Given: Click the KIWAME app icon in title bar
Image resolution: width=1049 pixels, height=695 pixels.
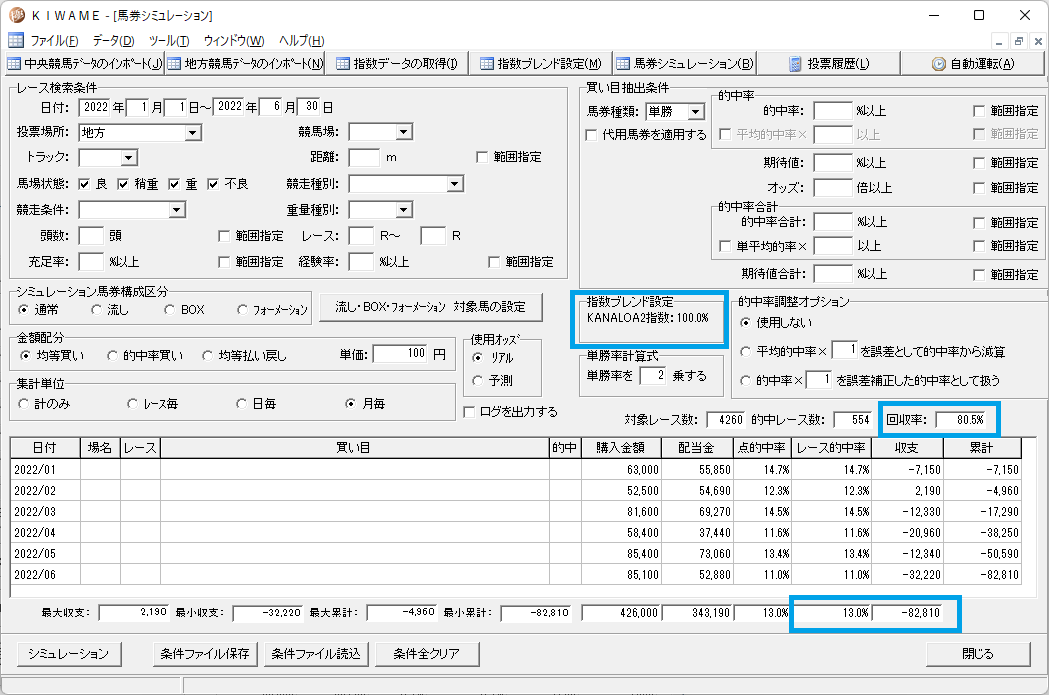Looking at the screenshot, I should click(17, 15).
